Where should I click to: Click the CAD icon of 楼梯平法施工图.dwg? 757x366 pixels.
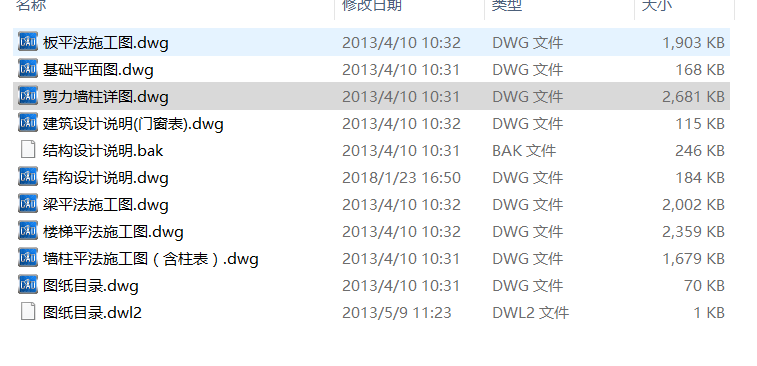(28, 230)
